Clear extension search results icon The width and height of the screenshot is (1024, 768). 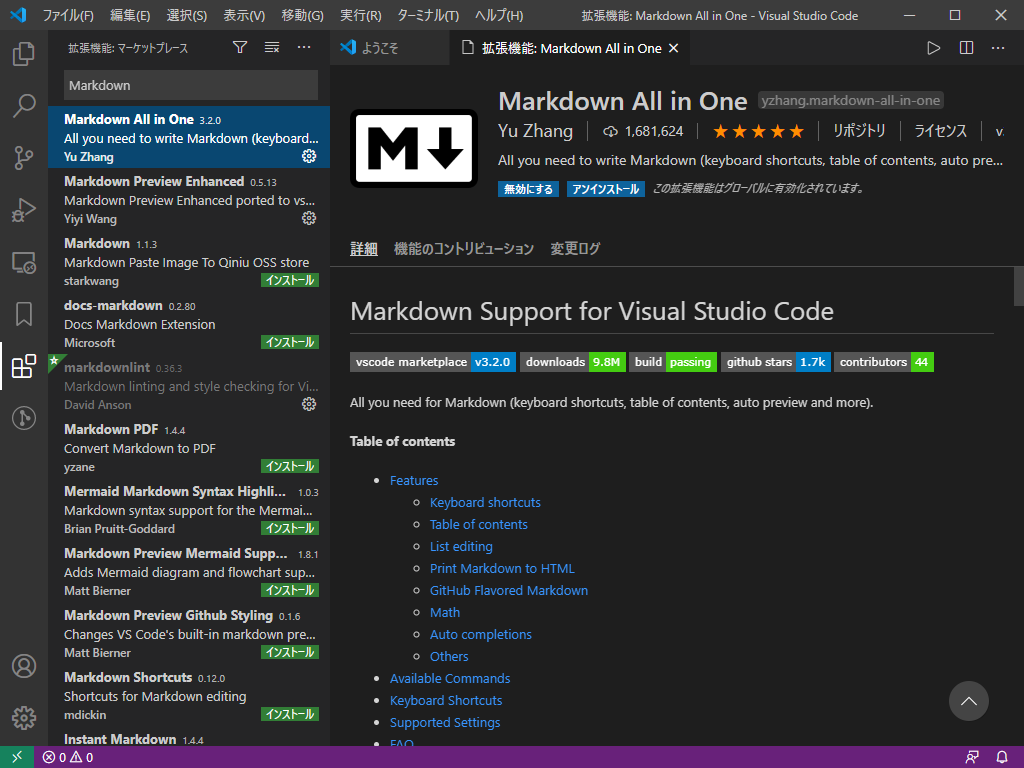(272, 47)
